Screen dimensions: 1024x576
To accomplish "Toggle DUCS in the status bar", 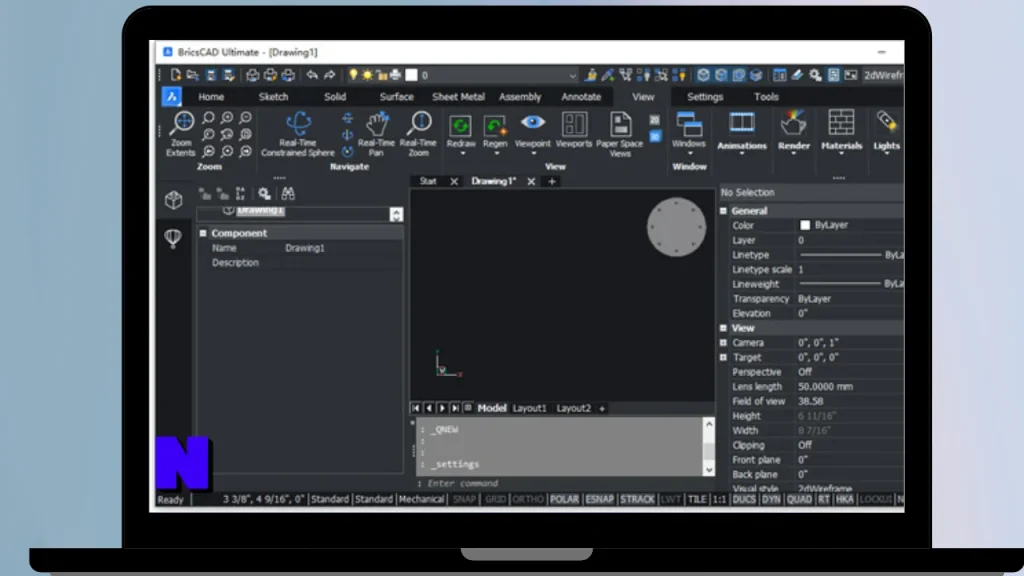I will coord(744,500).
